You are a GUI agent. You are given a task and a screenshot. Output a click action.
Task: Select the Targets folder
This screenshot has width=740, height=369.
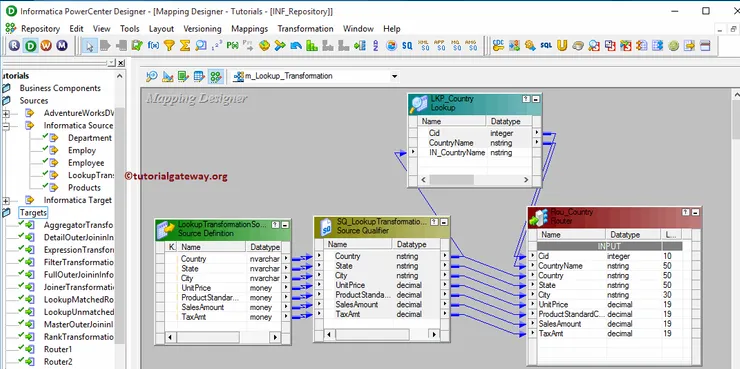(33, 213)
